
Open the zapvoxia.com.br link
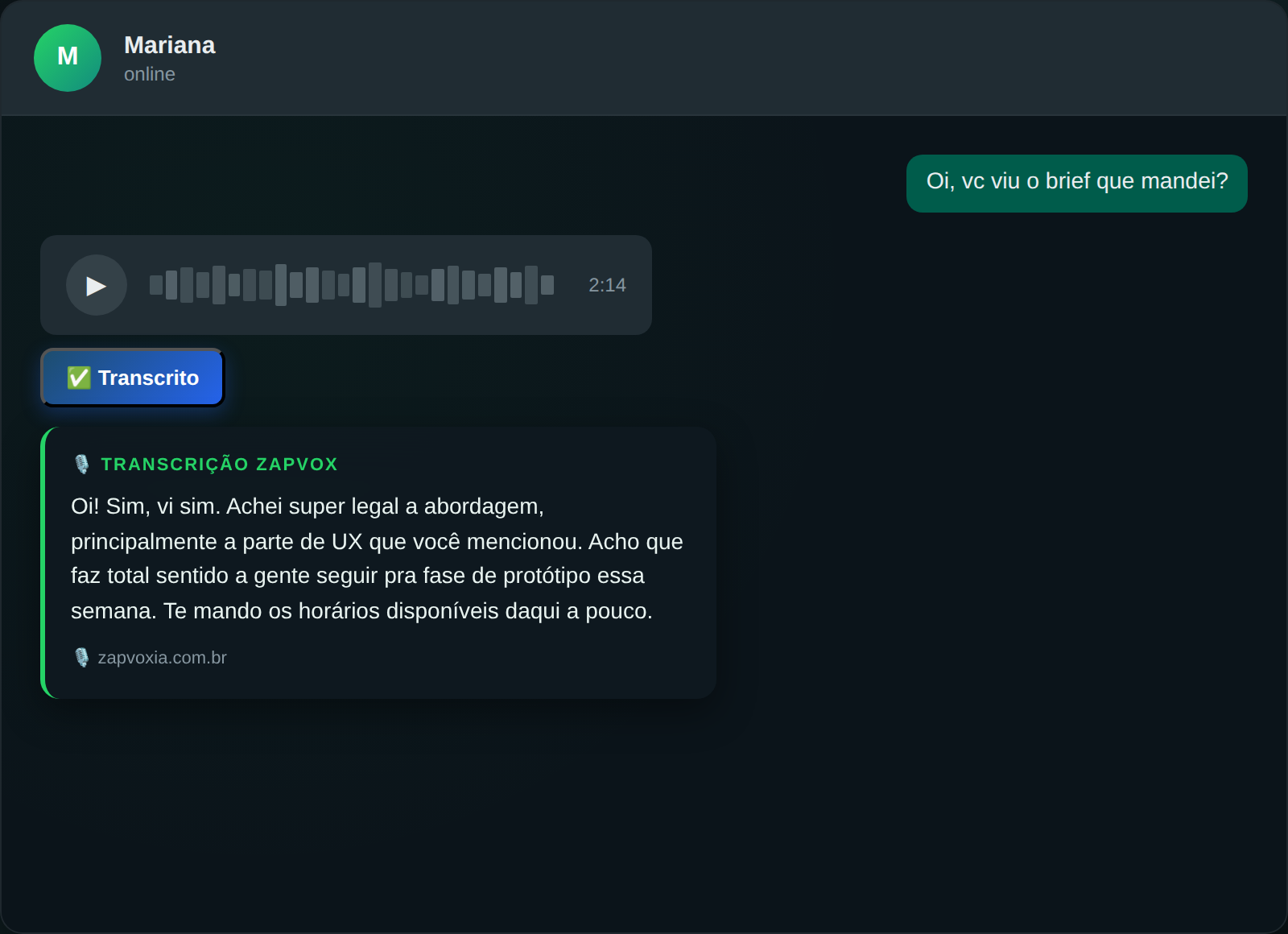click(162, 658)
